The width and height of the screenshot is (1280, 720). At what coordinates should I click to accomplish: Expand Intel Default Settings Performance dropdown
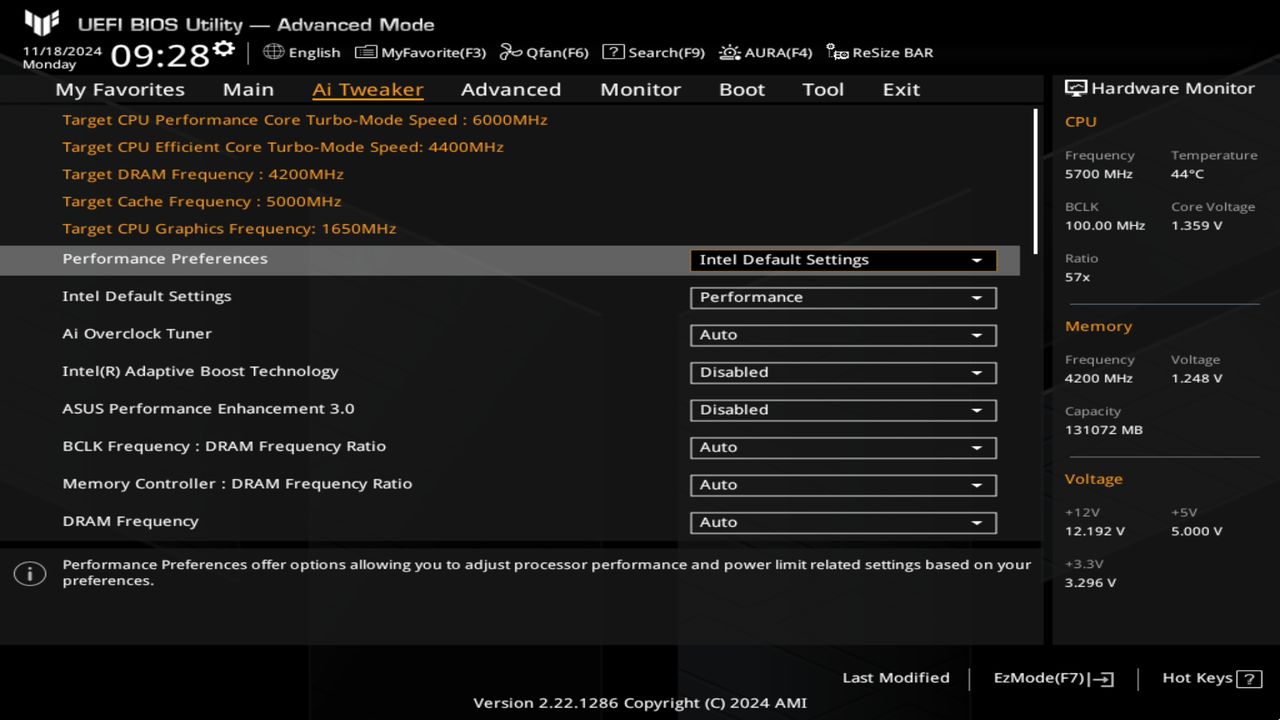tap(843, 297)
